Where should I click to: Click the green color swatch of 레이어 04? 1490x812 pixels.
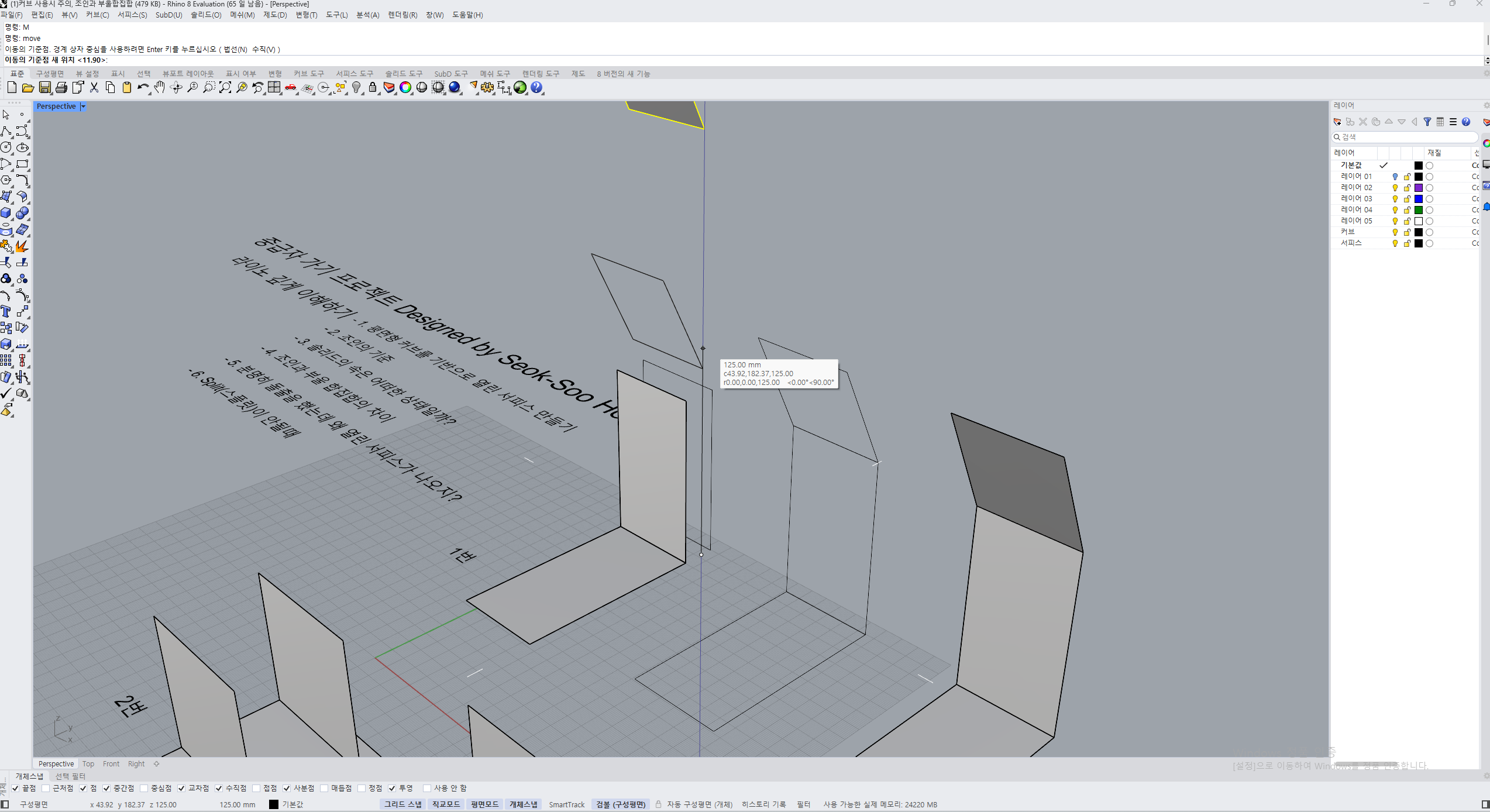(x=1419, y=210)
